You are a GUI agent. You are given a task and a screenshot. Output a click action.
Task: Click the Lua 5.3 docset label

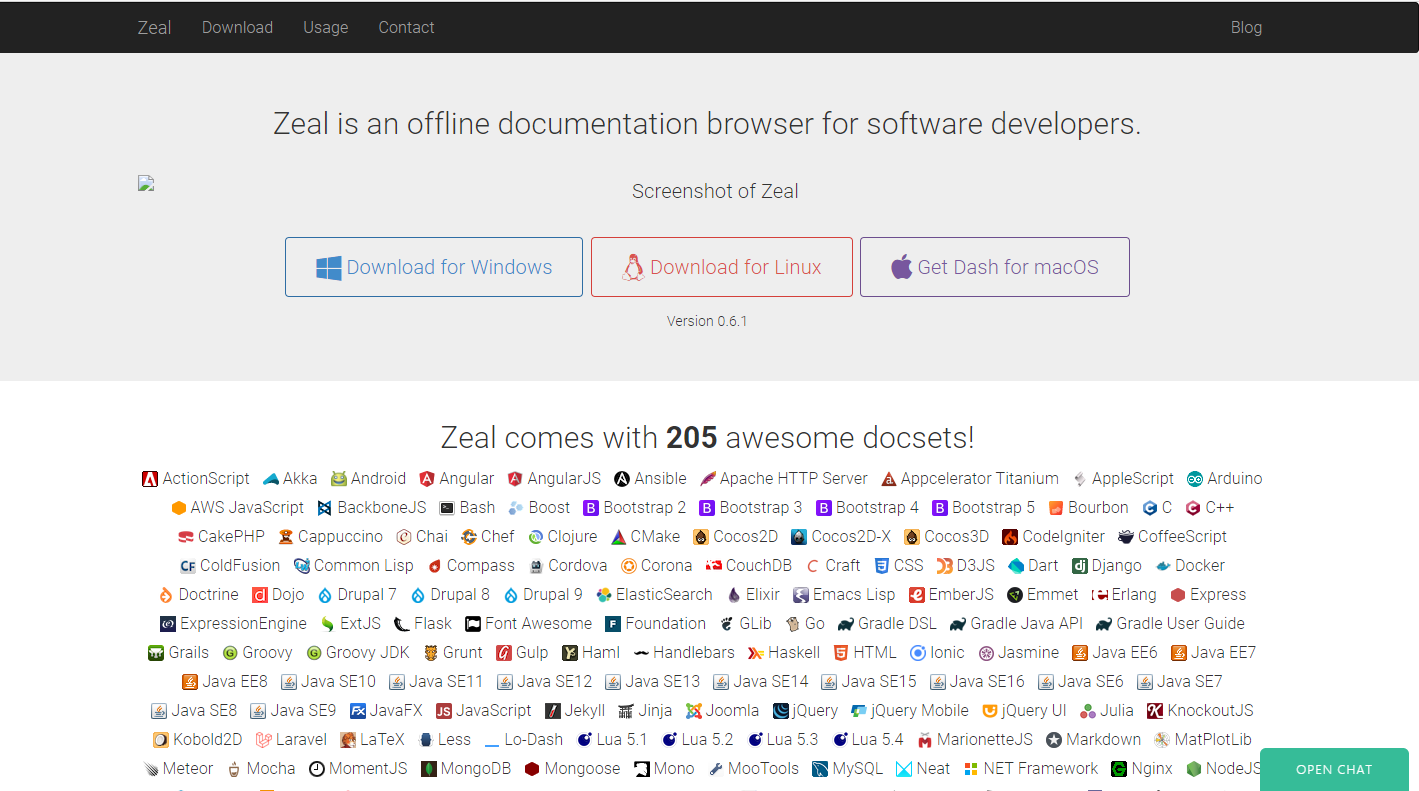pyautogui.click(x=792, y=740)
